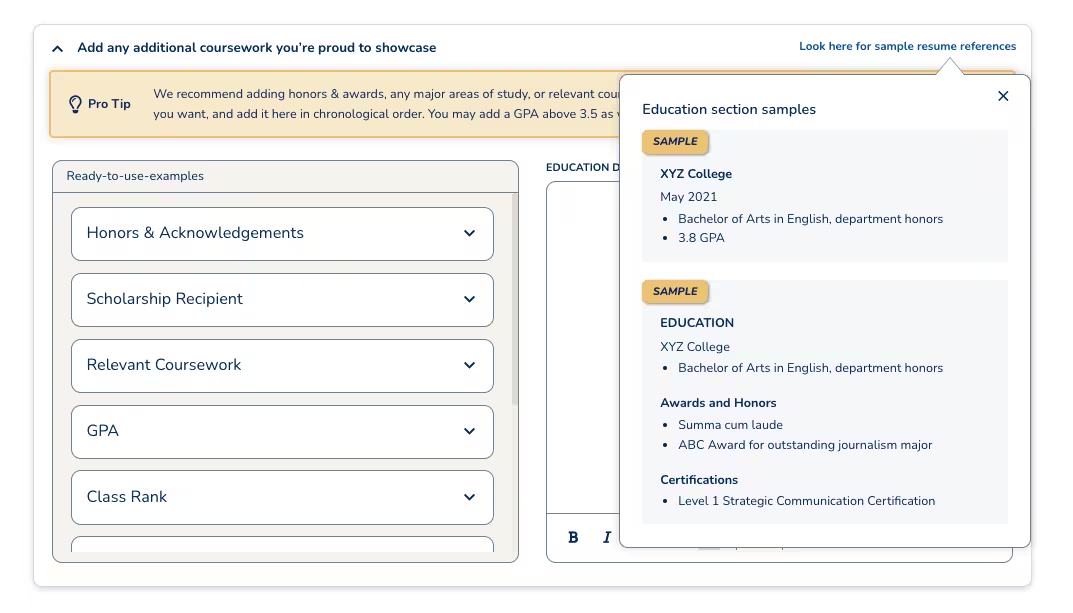Toggle italic formatting in the education editor
This screenshot has width=1073, height=613.
pos(606,537)
